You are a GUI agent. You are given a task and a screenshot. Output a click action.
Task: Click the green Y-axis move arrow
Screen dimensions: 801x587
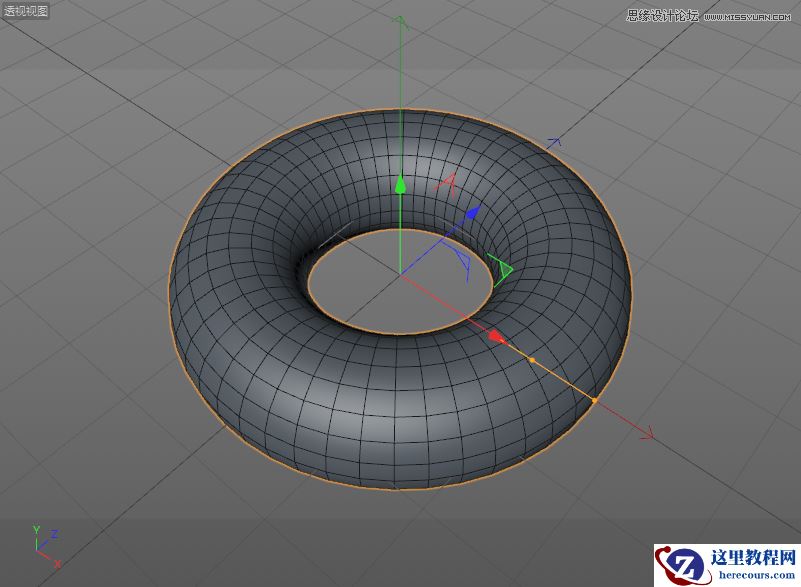tap(401, 185)
